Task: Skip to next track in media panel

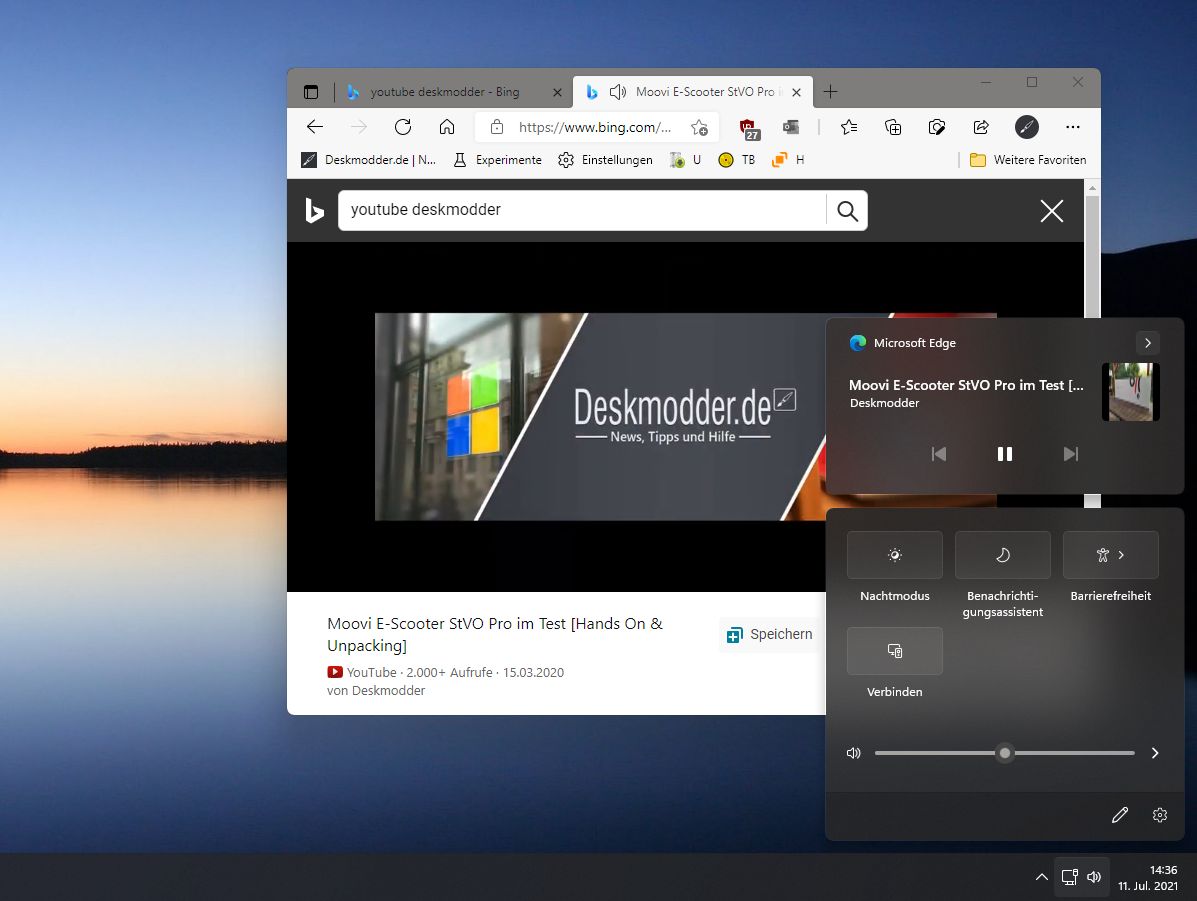Action: (1070, 454)
